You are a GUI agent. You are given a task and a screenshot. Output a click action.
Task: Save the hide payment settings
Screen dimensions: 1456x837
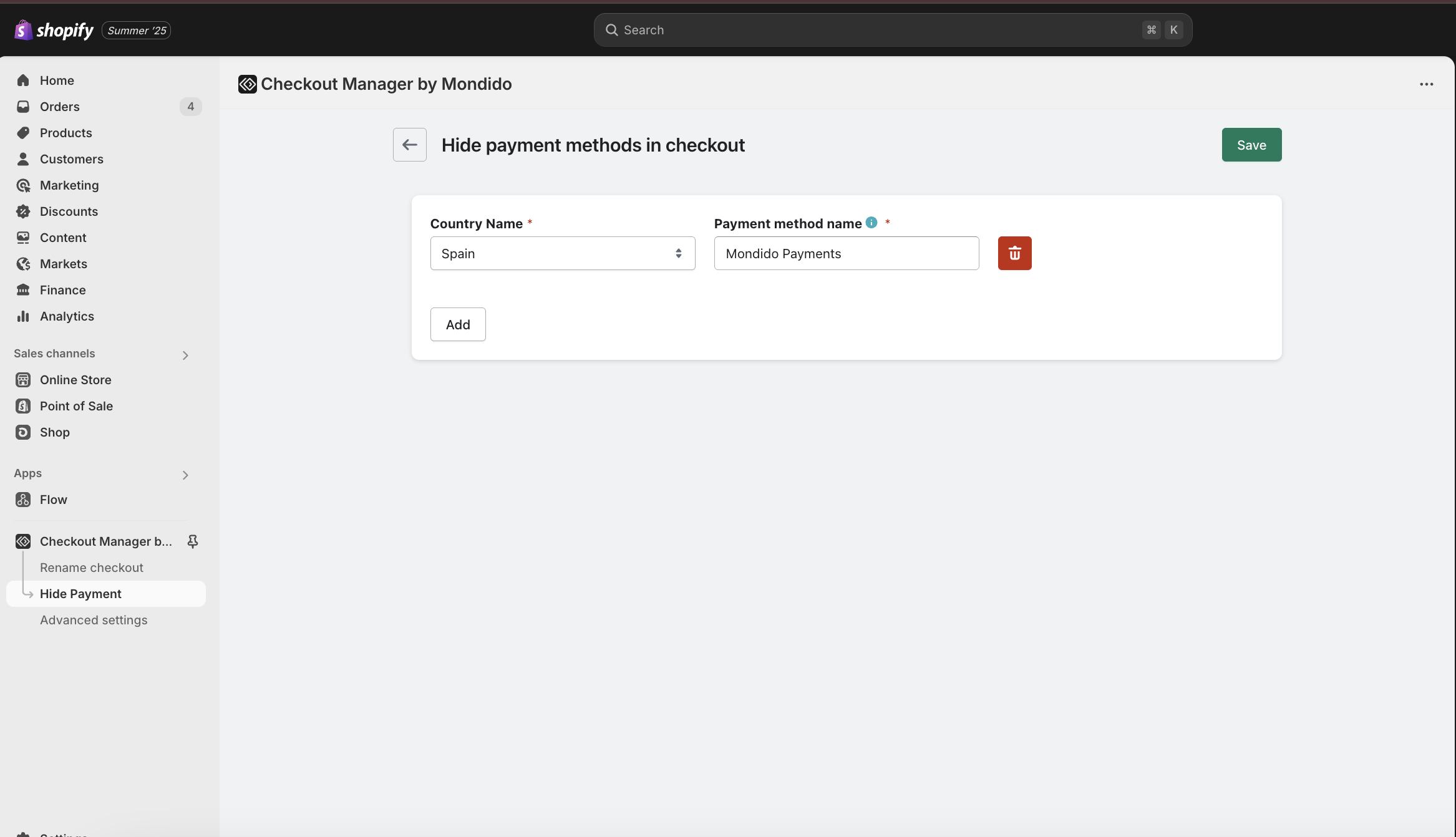tap(1251, 145)
